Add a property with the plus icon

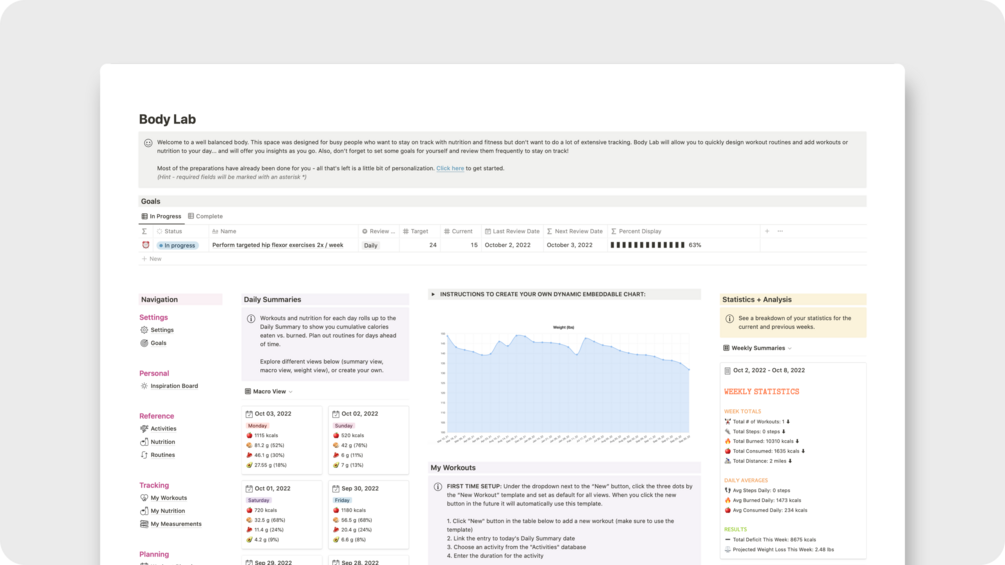pos(767,231)
